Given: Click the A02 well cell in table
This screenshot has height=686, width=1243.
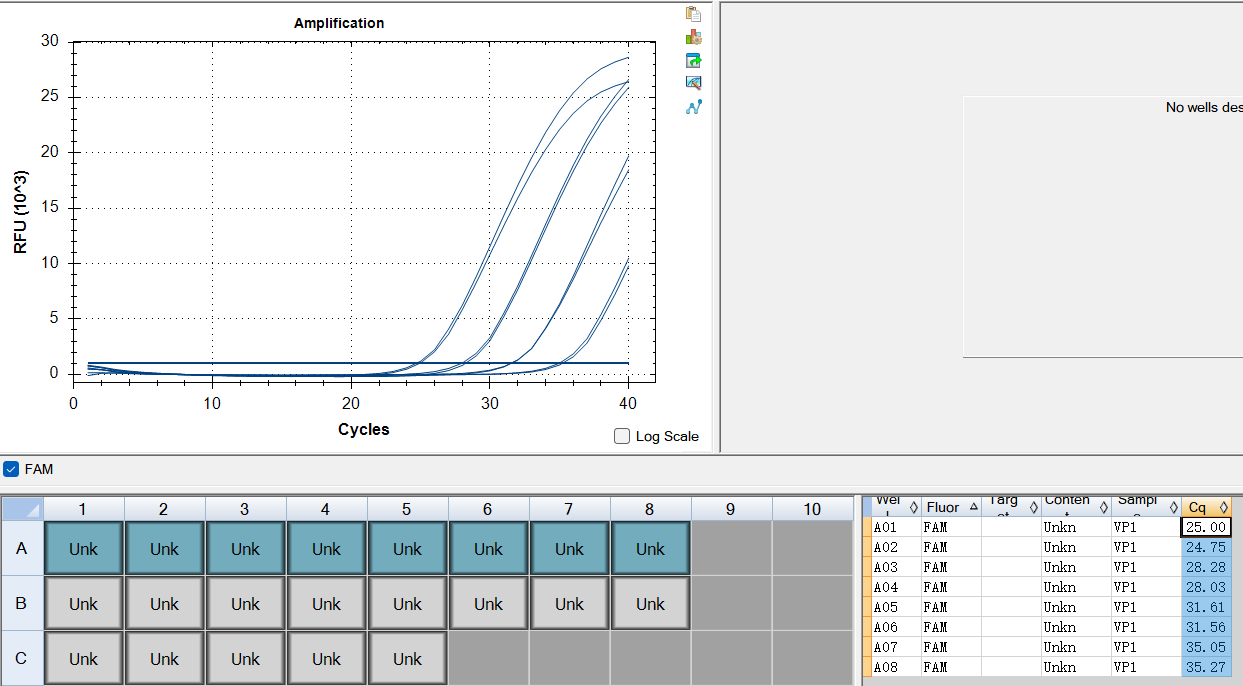Looking at the screenshot, I should click(x=896, y=547).
